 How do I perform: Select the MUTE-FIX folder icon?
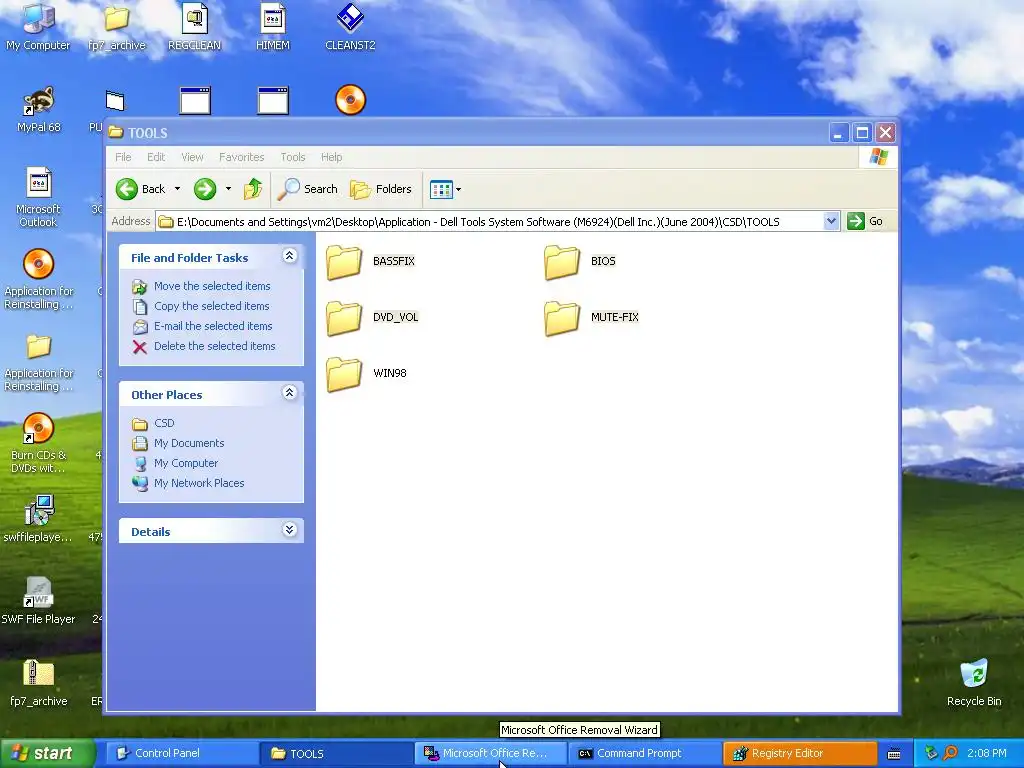tap(562, 318)
